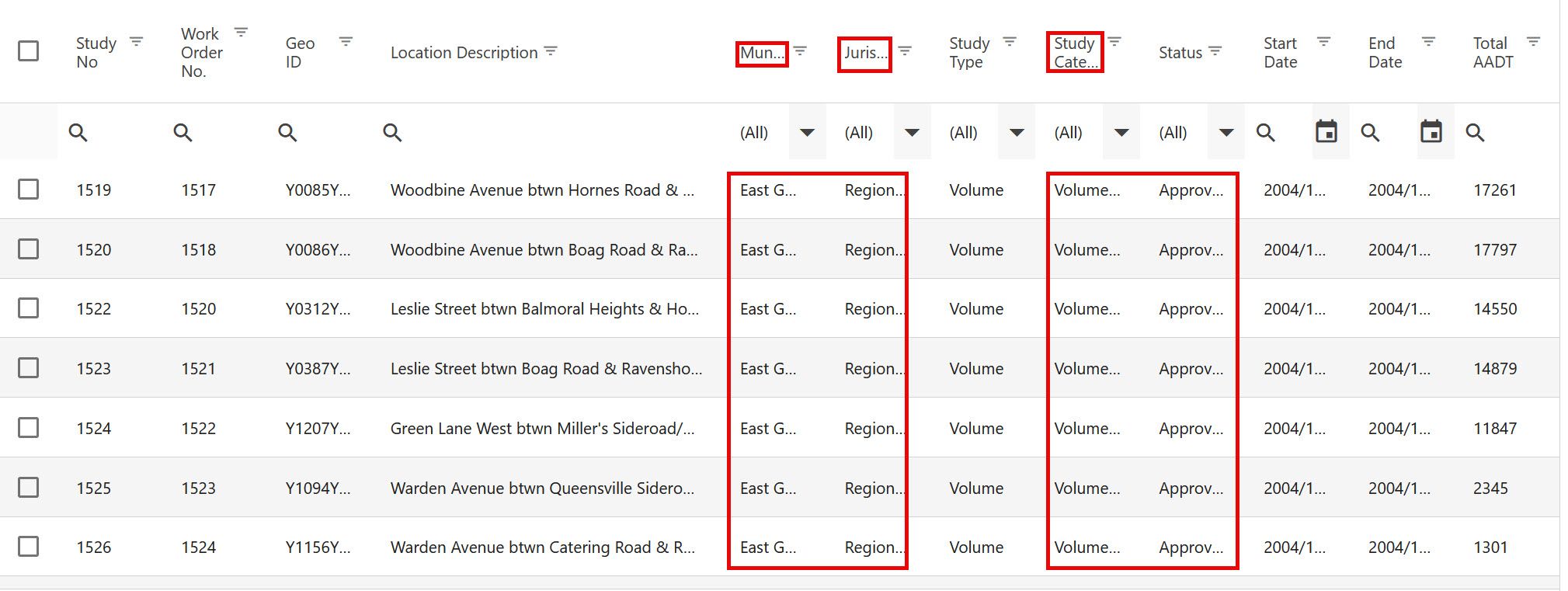The image size is (1568, 591).
Task: Click filter icon next to Total AADT header
Action: click(1533, 42)
